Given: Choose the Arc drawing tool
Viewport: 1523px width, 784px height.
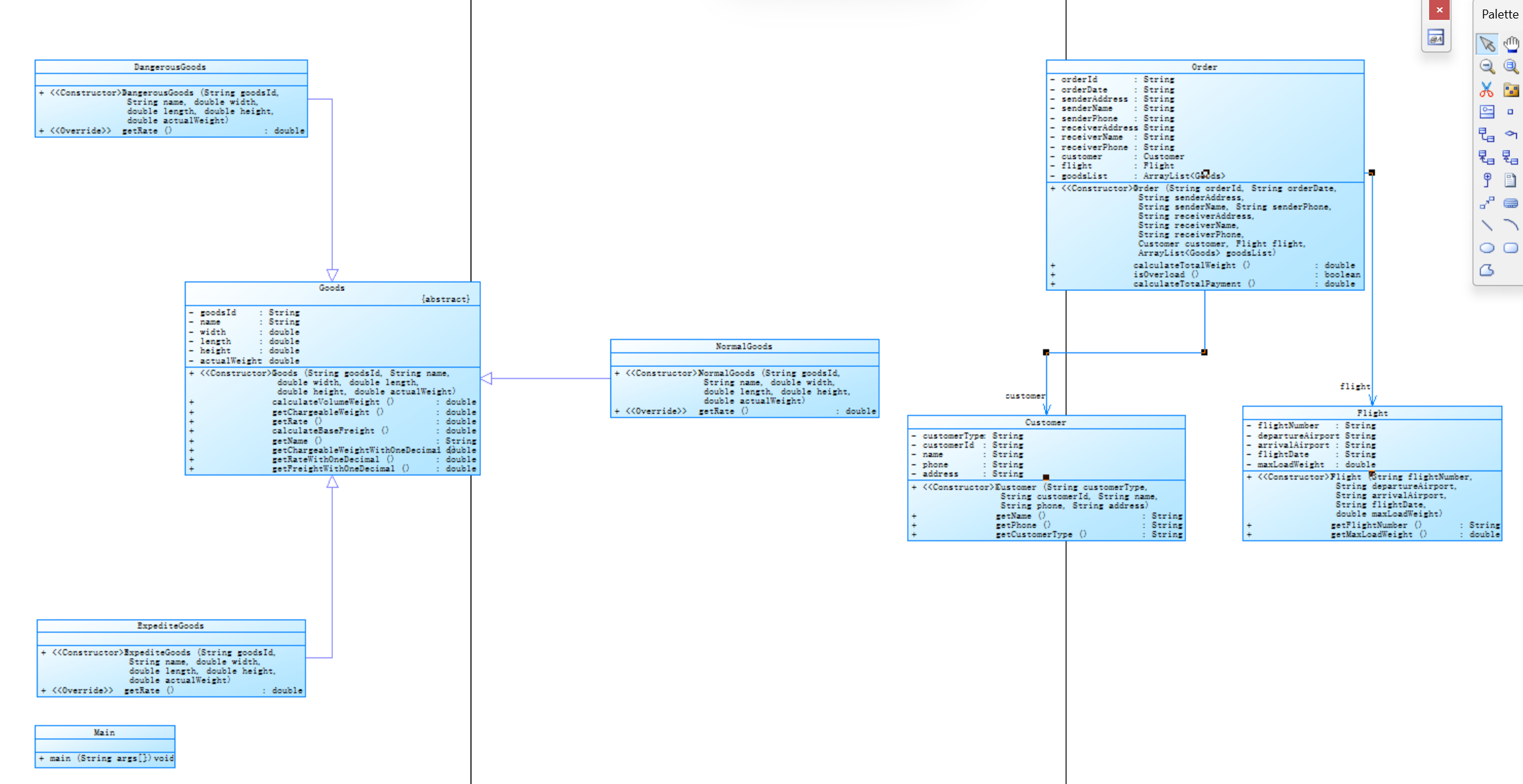Looking at the screenshot, I should pyautogui.click(x=1511, y=225).
